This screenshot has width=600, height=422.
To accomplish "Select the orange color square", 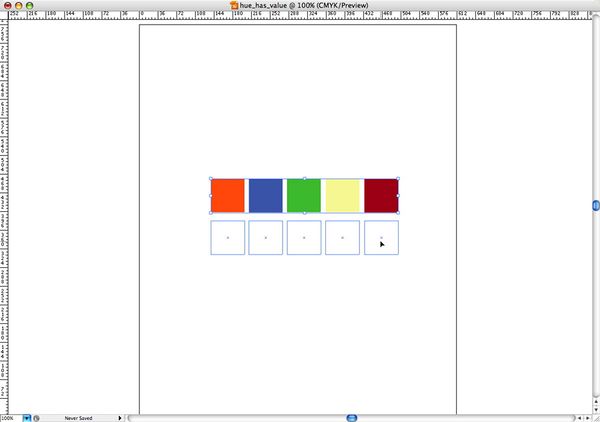I will tap(228, 195).
